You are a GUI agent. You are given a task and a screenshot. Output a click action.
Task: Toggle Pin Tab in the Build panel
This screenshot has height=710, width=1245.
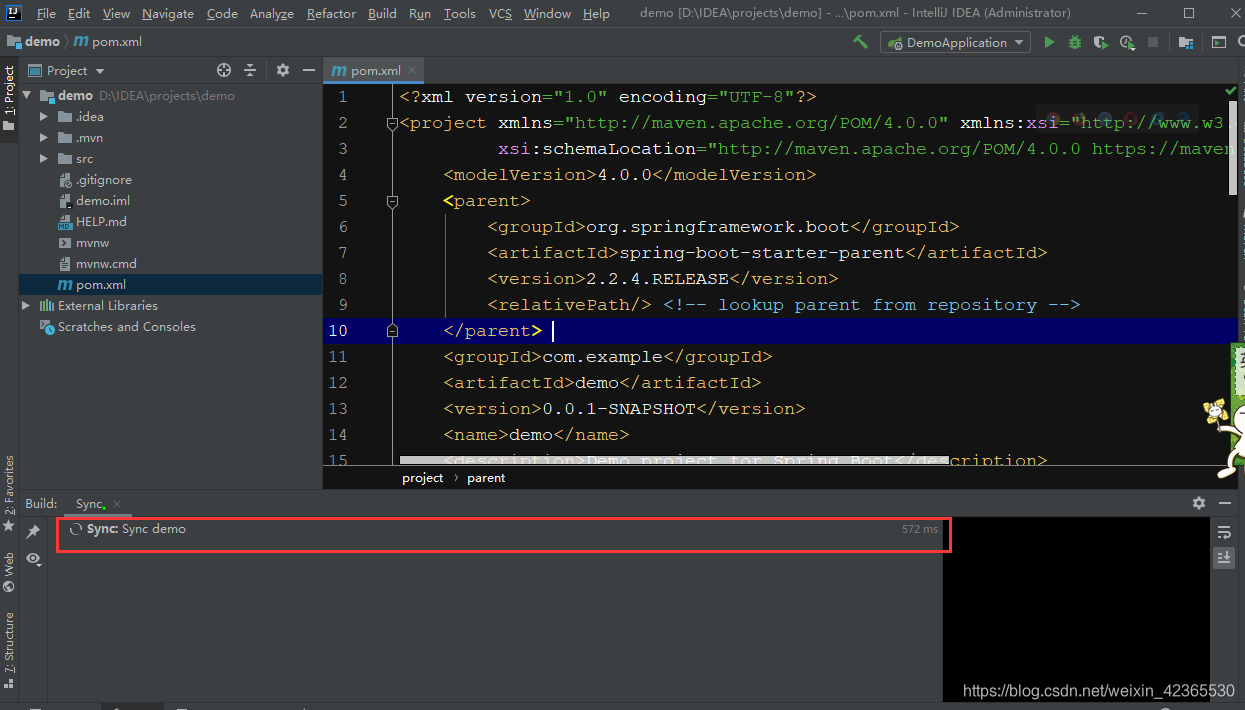pos(33,531)
